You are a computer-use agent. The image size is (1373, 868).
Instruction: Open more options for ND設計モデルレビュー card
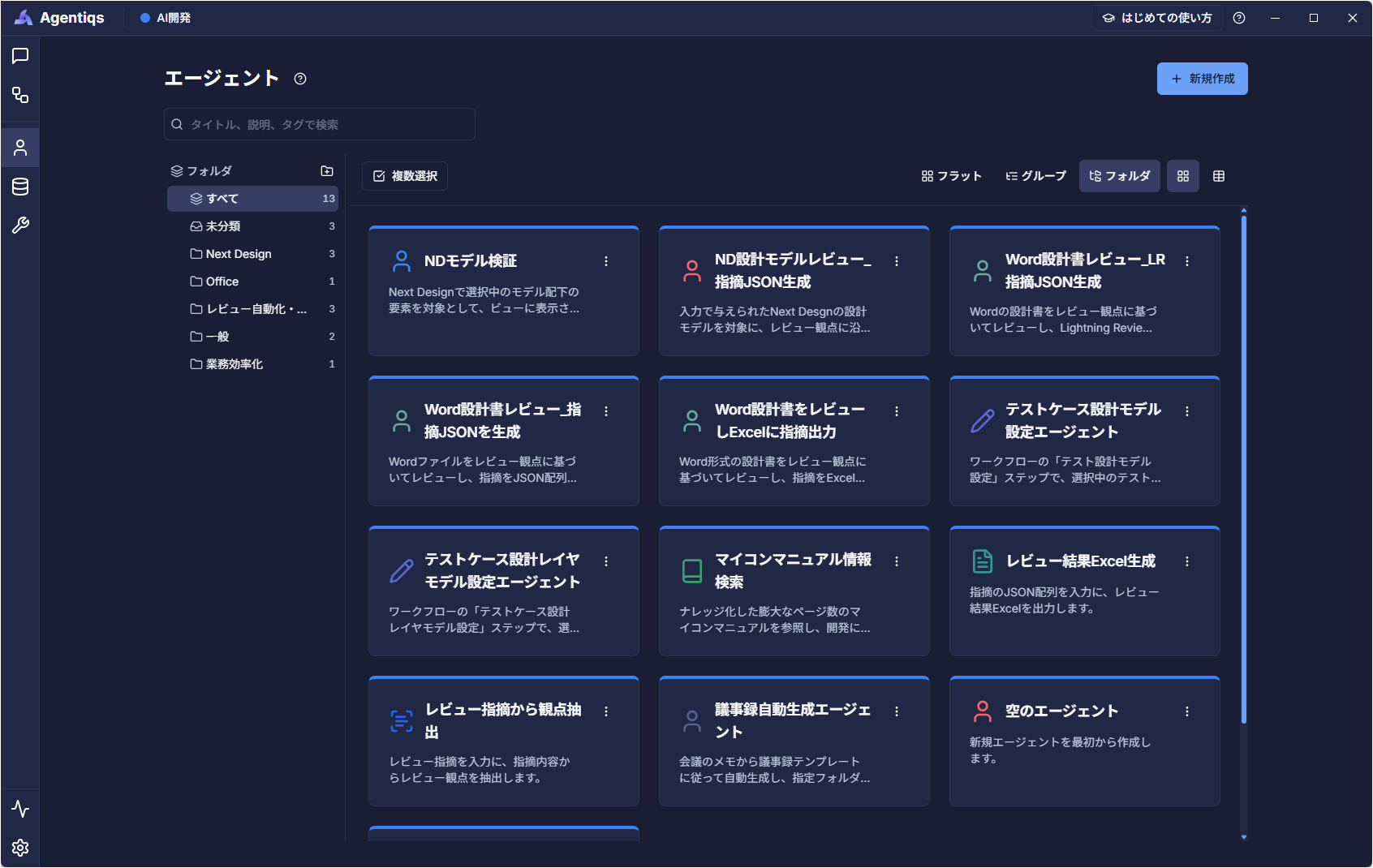click(897, 261)
